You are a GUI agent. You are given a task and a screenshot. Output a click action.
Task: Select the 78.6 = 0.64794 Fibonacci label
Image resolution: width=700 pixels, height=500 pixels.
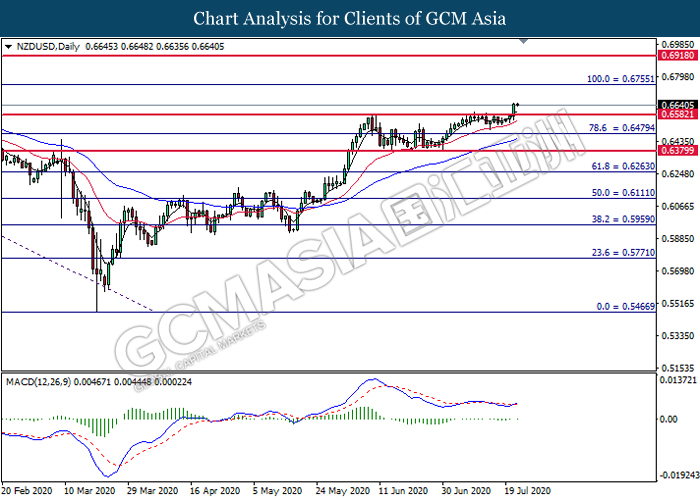tap(619, 128)
